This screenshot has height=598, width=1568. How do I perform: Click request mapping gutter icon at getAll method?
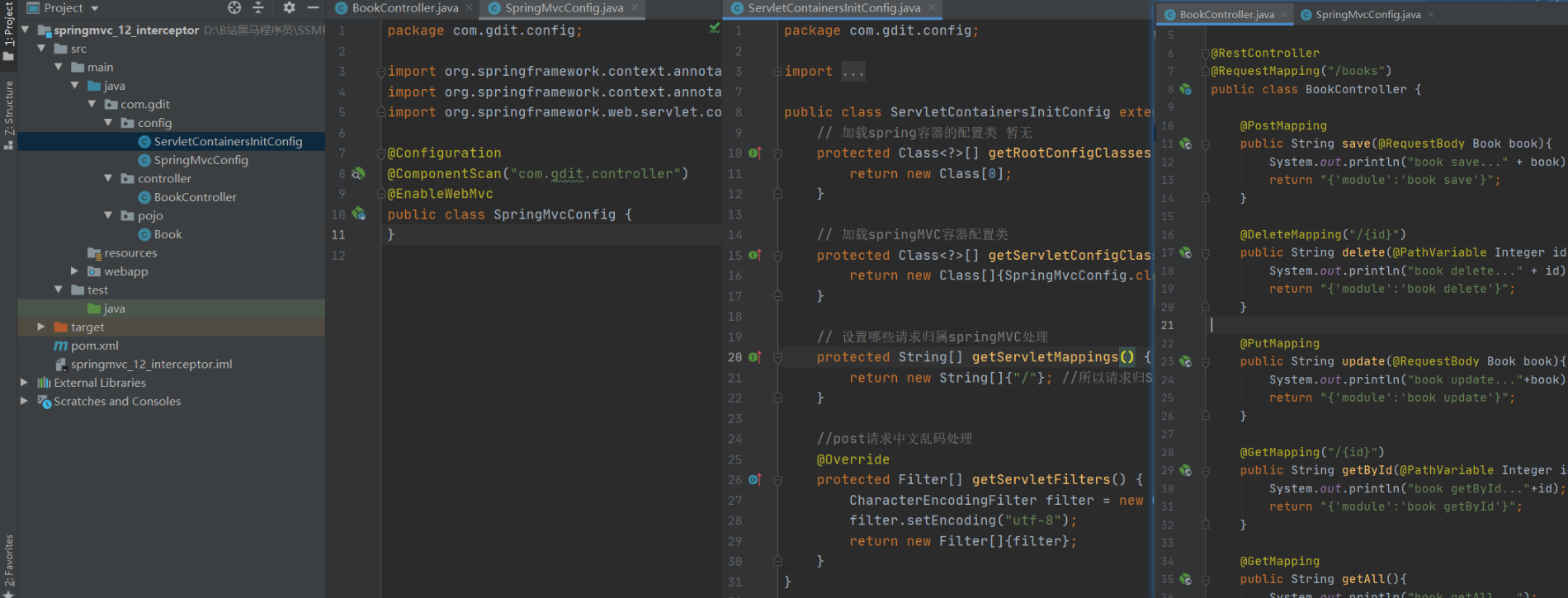click(1185, 579)
